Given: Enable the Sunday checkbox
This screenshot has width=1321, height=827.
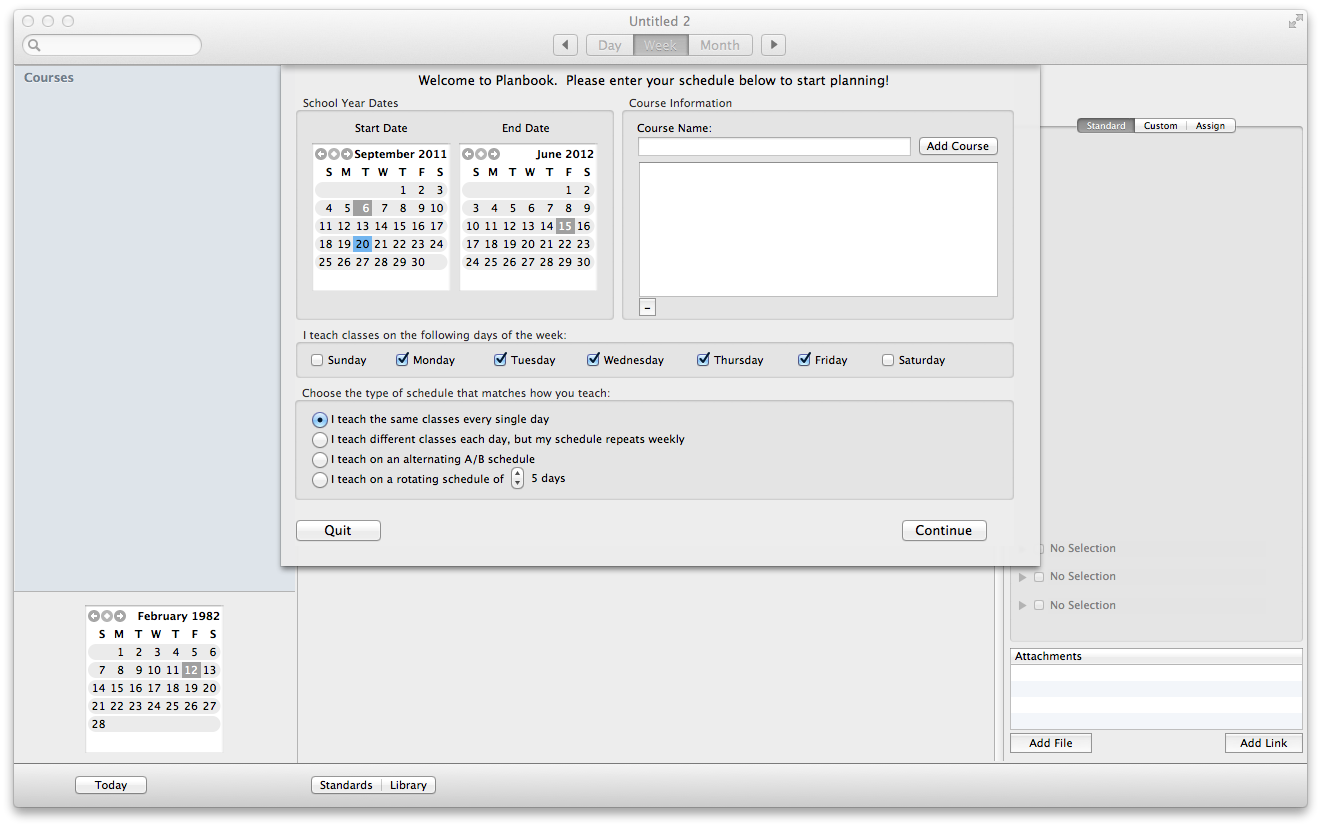Looking at the screenshot, I should point(317,360).
